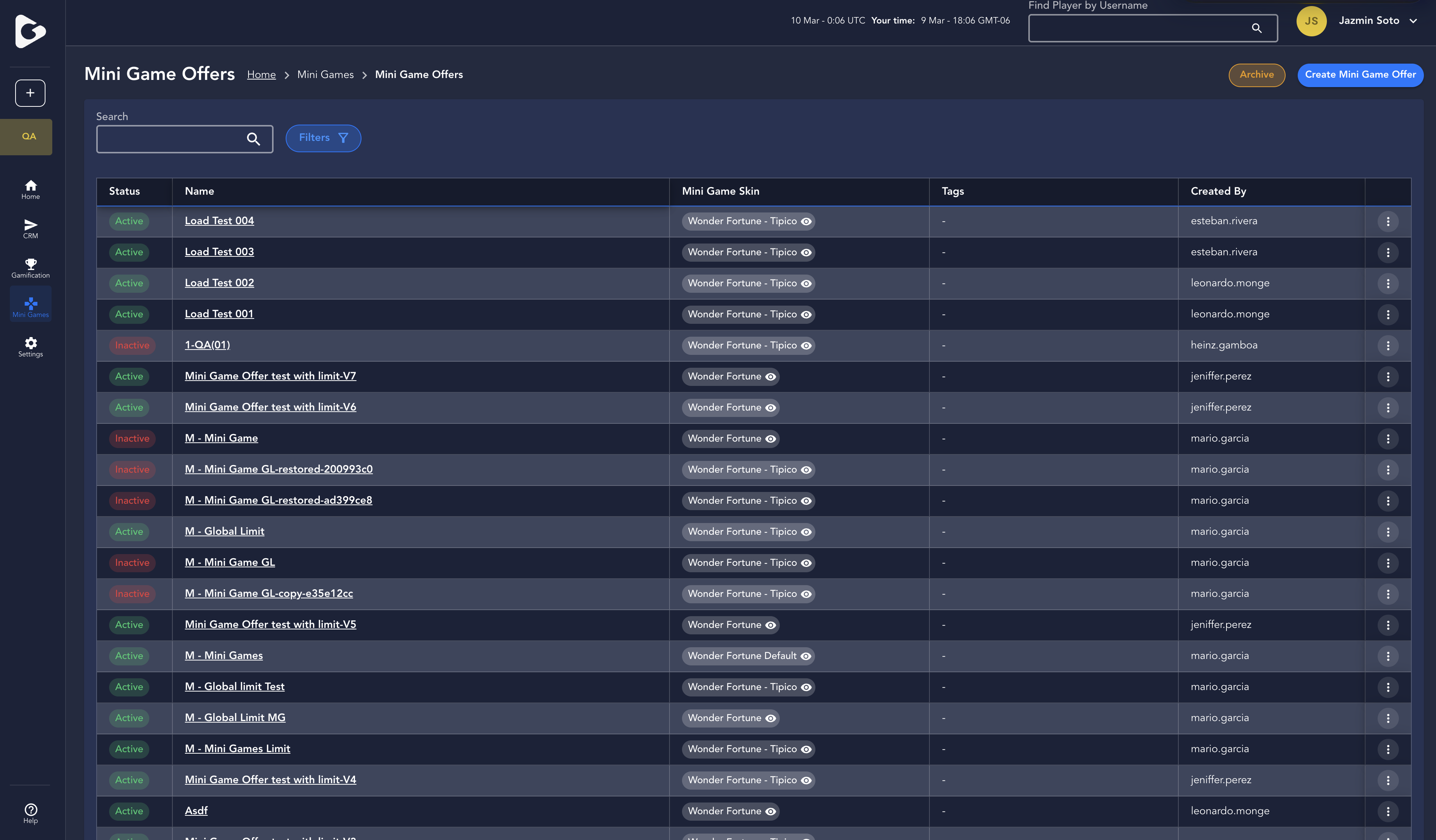Preview skin eye icon for M - Mini Game
The height and width of the screenshot is (840, 1436).
pyautogui.click(x=770, y=439)
